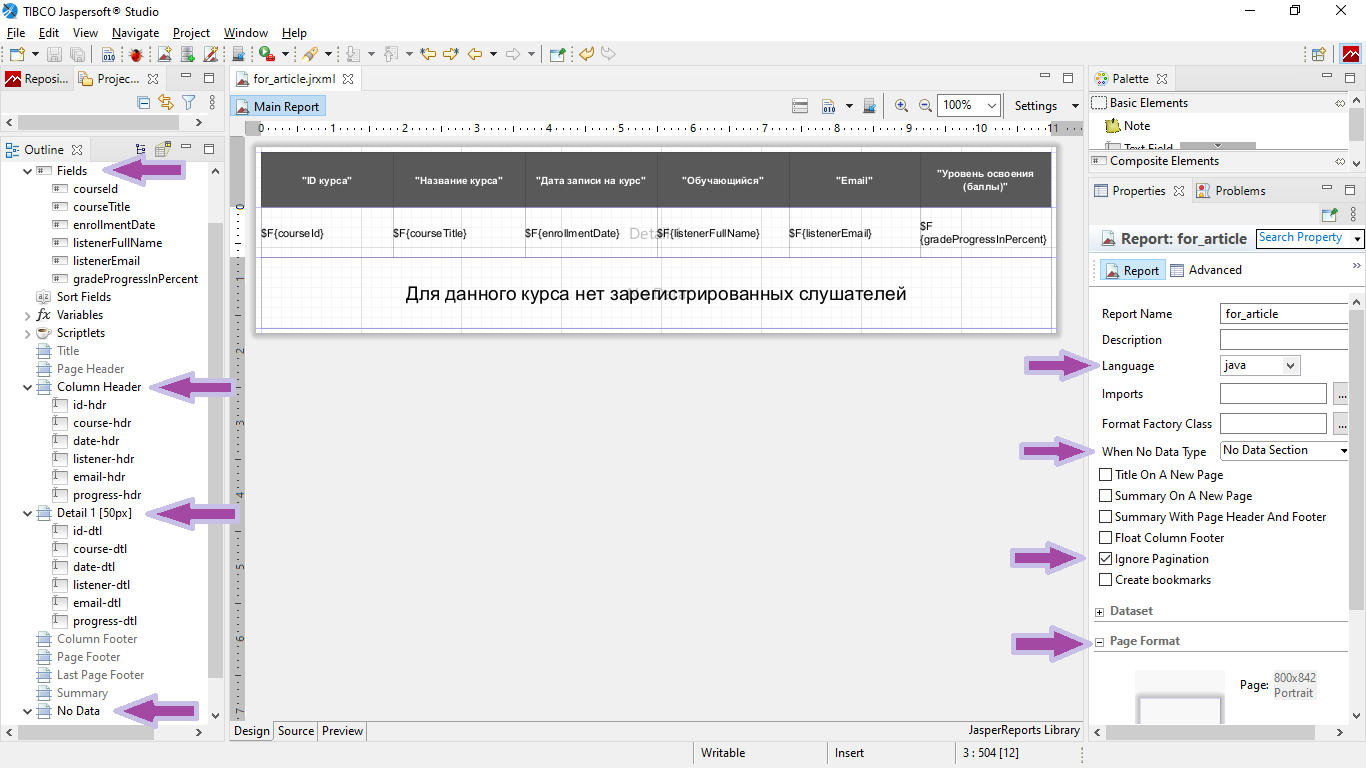Click the Link with Editor arrows icon

(165, 102)
